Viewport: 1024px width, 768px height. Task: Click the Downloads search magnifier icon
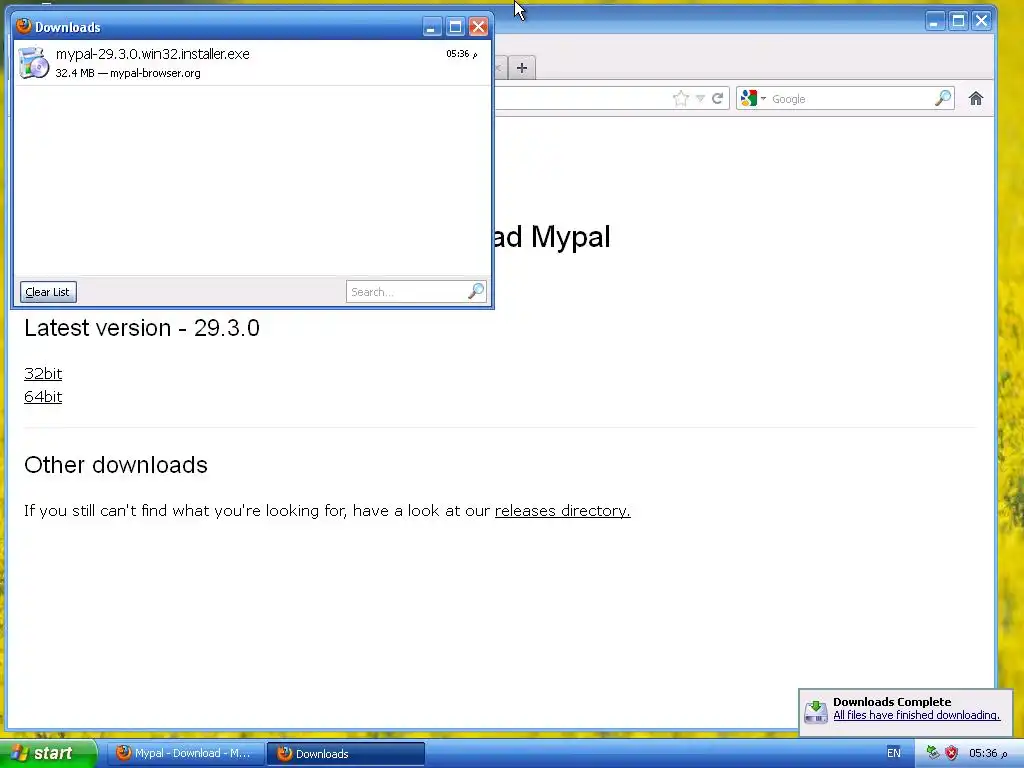pos(476,291)
